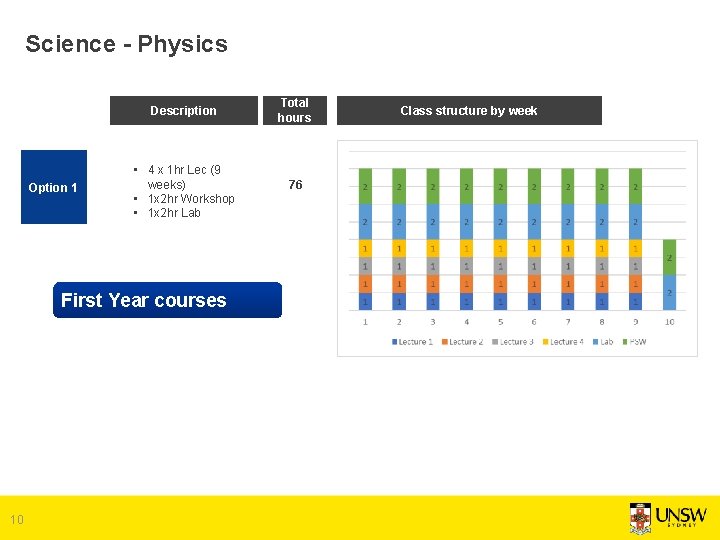Image resolution: width=720 pixels, height=540 pixels.
Task: Click the orange Lecture 2 segment in week 9
Action: [636, 284]
